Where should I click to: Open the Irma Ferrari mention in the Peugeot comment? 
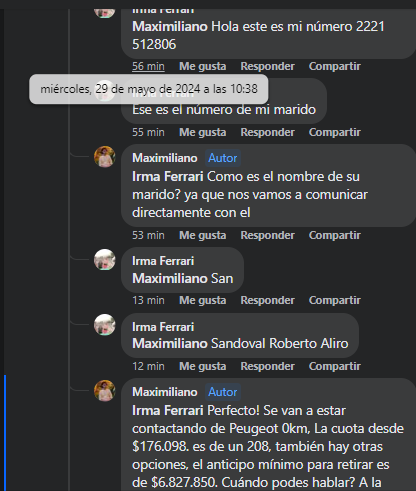pos(168,410)
